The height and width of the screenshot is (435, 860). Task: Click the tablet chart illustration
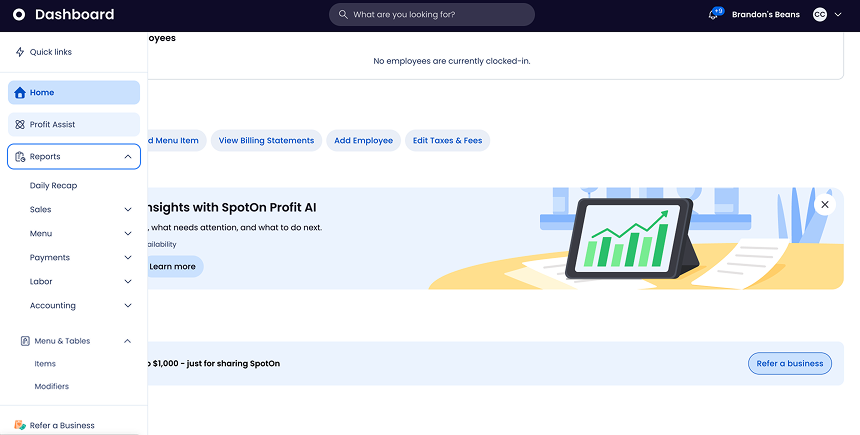[632, 239]
